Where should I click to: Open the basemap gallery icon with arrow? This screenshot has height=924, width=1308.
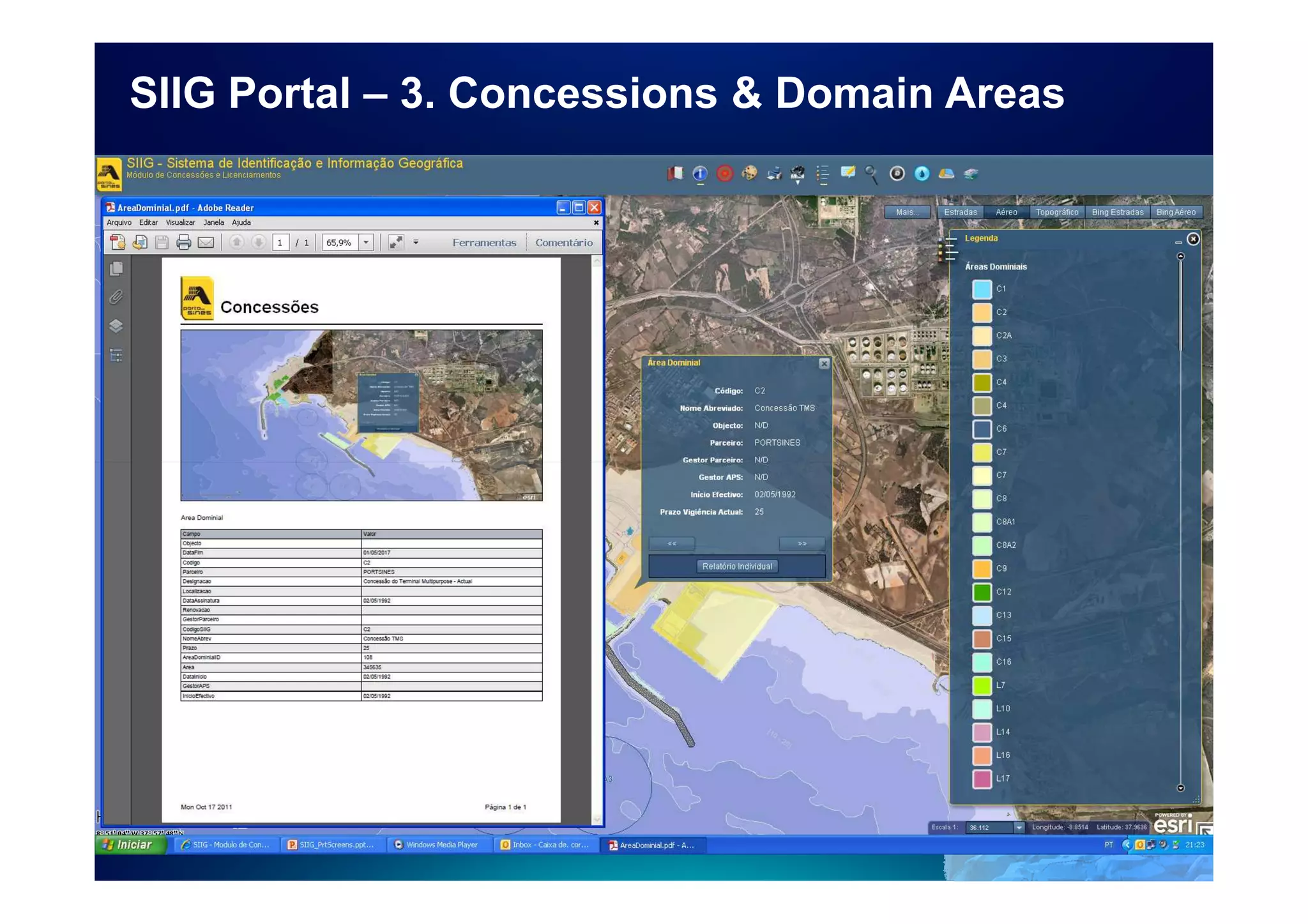click(798, 174)
